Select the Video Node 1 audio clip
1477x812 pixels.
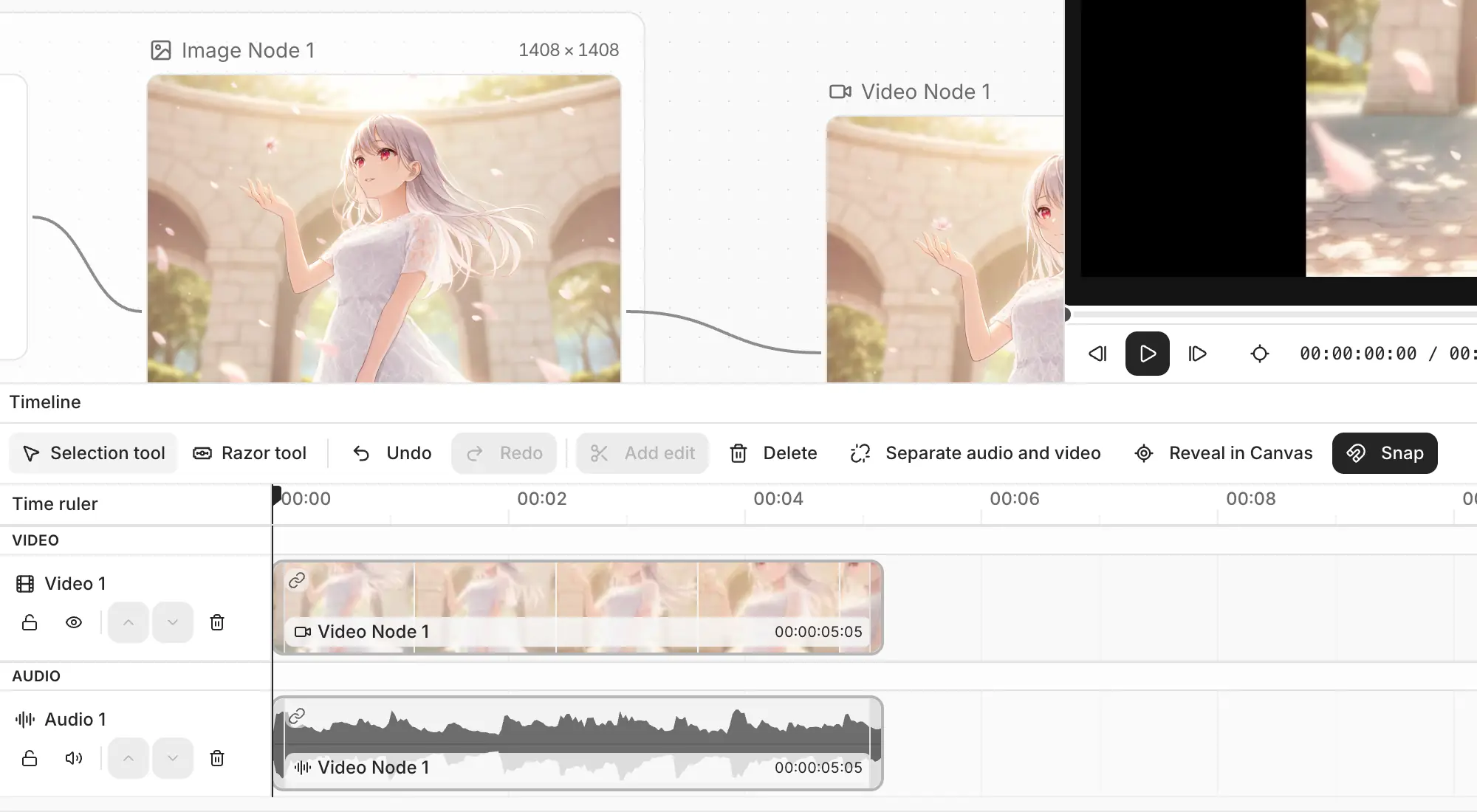[x=578, y=743]
